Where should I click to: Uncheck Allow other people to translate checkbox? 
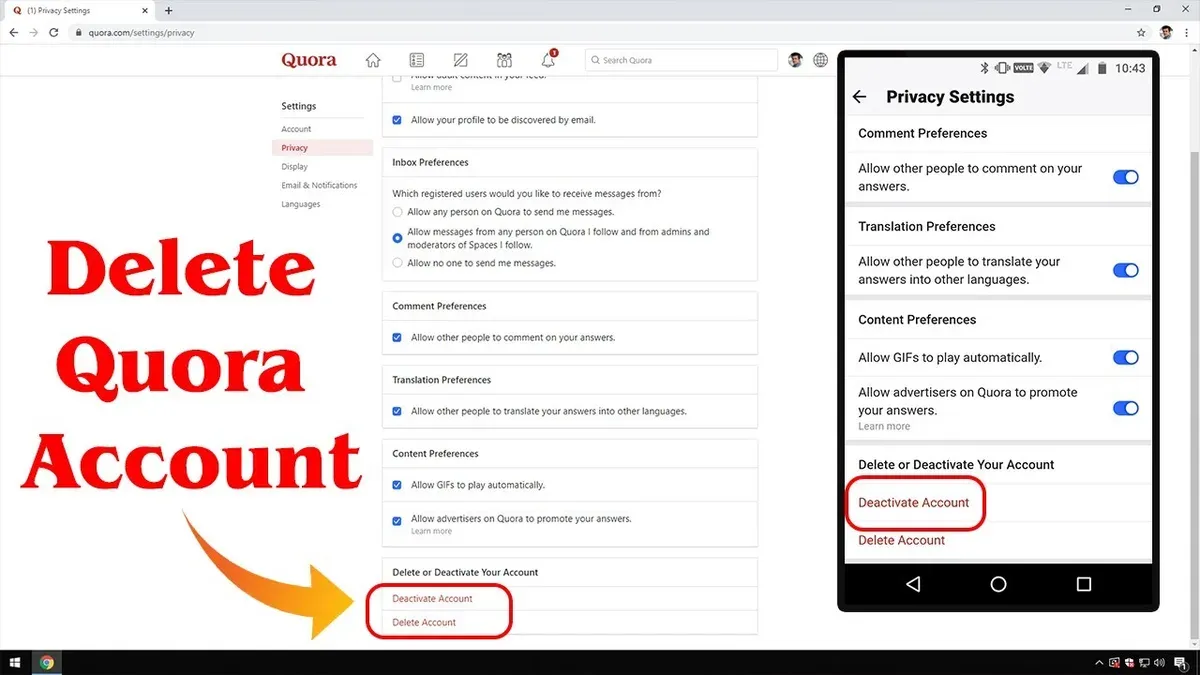tap(397, 411)
